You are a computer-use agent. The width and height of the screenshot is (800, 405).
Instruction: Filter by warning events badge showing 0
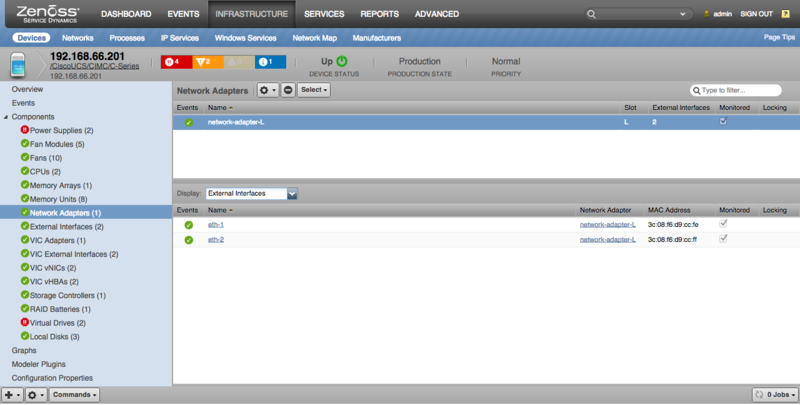239,62
